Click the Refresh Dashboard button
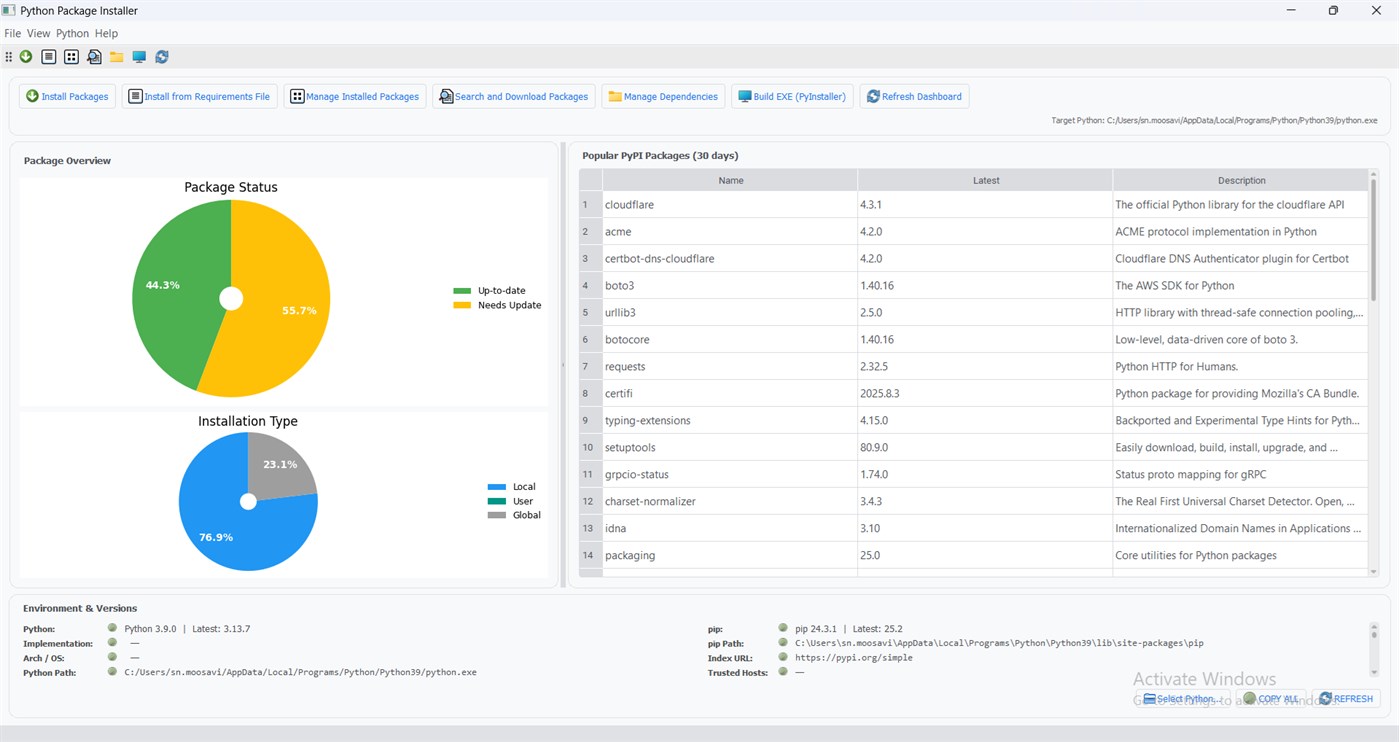This screenshot has height=742, width=1399. [914, 96]
